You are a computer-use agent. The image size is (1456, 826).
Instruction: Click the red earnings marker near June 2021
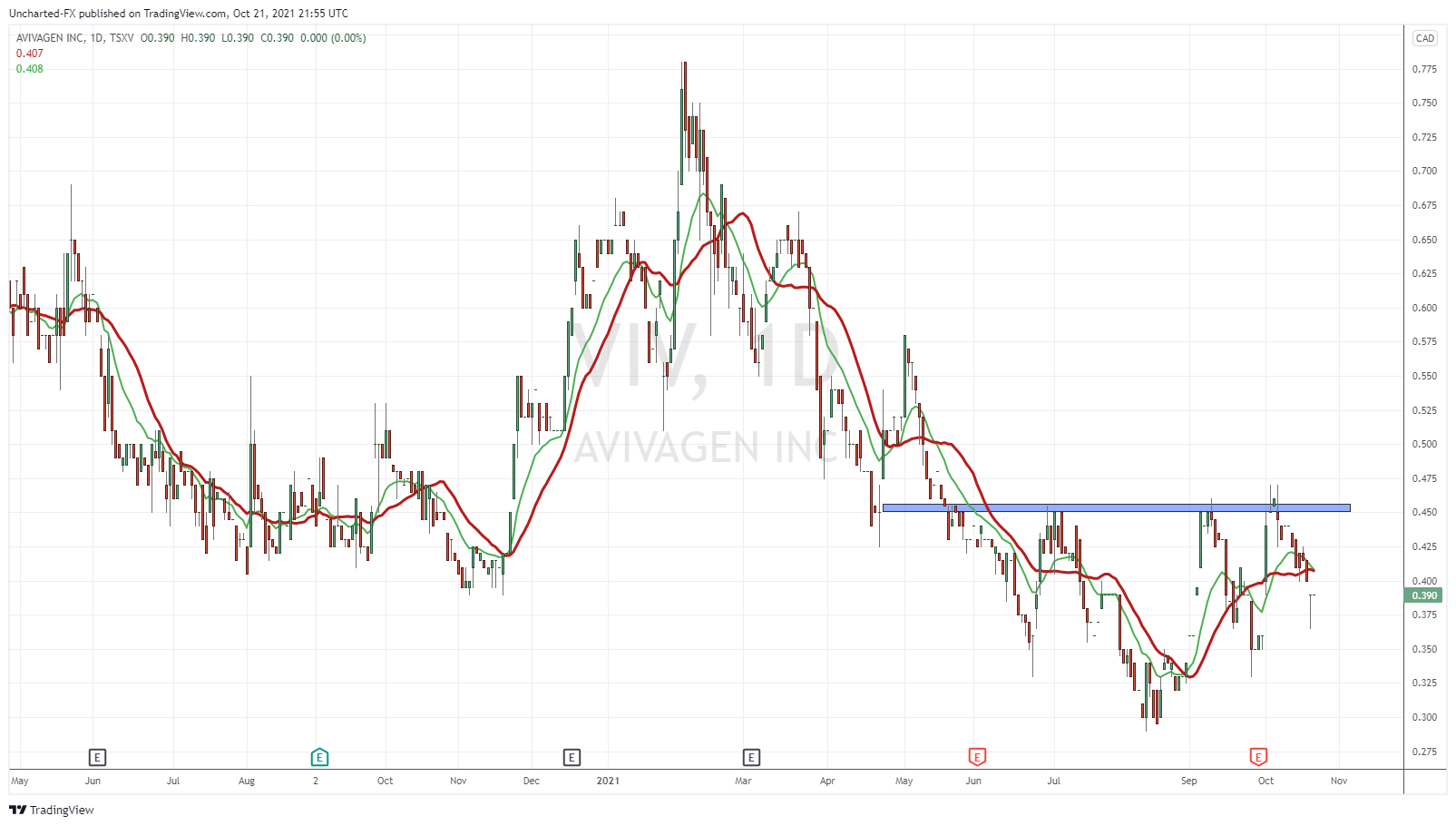977,757
